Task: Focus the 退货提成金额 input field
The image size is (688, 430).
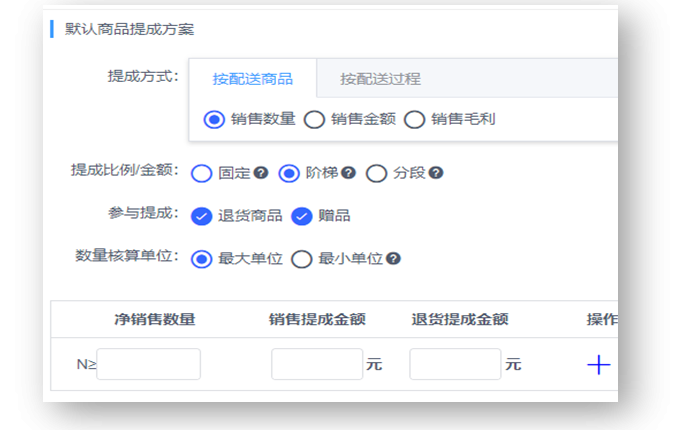Action: 455,364
